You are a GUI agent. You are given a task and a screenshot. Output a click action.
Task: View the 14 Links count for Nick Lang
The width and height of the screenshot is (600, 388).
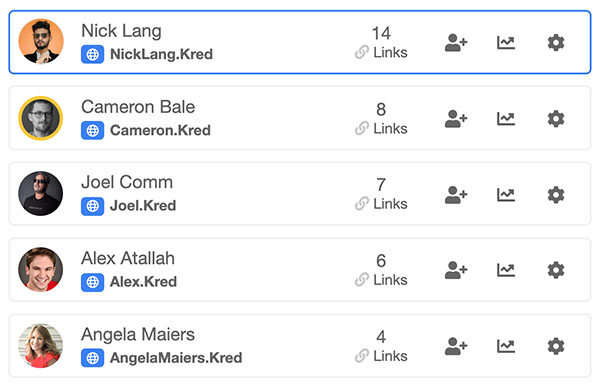coord(381,42)
